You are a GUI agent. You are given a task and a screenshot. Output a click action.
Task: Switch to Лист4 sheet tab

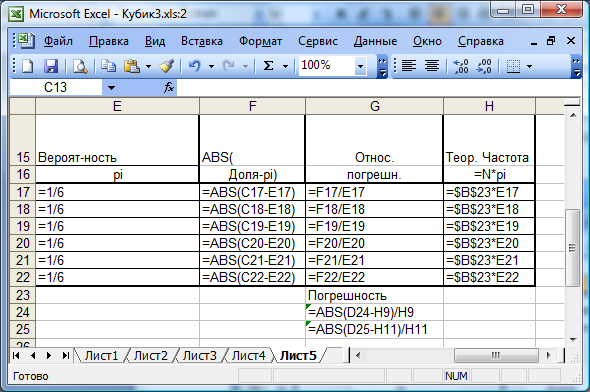[x=248, y=356]
